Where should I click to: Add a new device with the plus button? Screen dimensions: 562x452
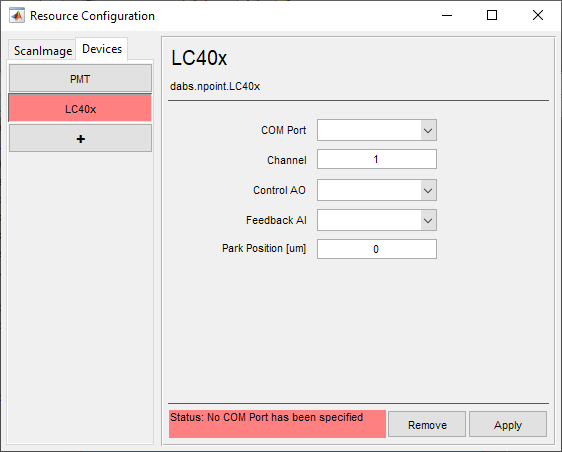coord(80,138)
